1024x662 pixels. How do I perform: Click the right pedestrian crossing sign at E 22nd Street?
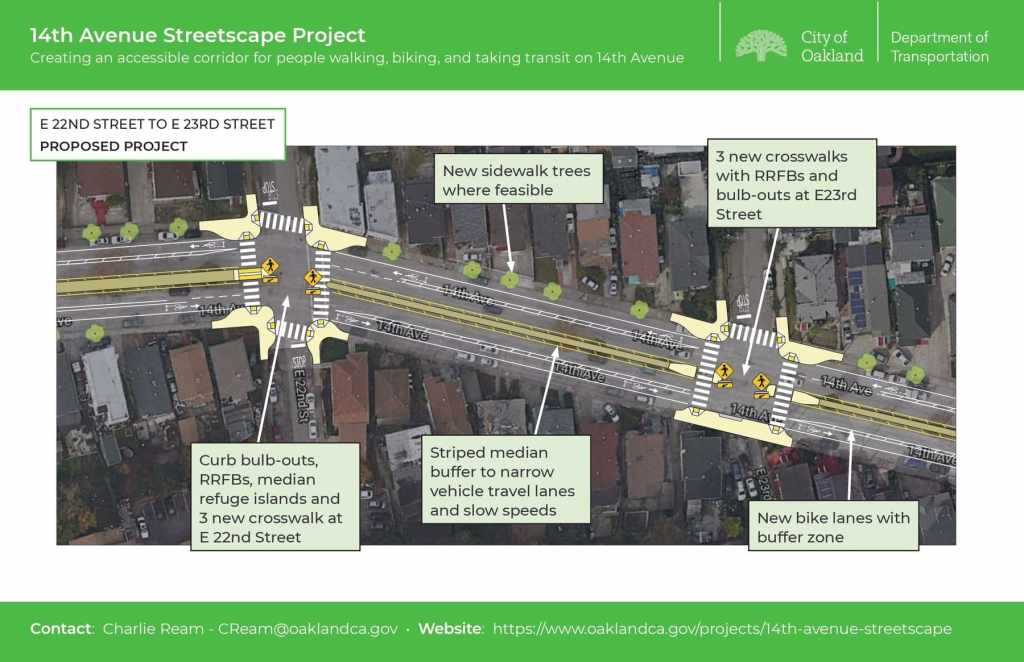point(313,277)
